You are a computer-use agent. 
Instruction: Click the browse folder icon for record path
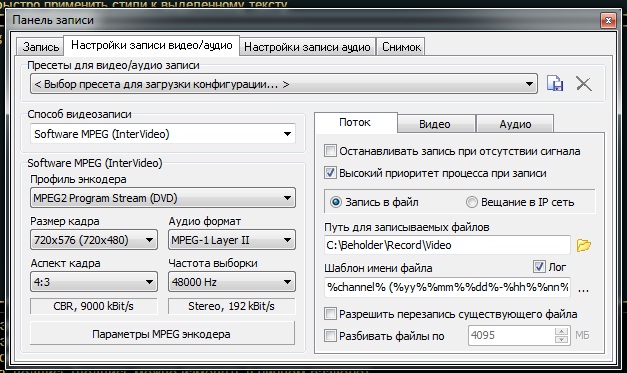[583, 245]
